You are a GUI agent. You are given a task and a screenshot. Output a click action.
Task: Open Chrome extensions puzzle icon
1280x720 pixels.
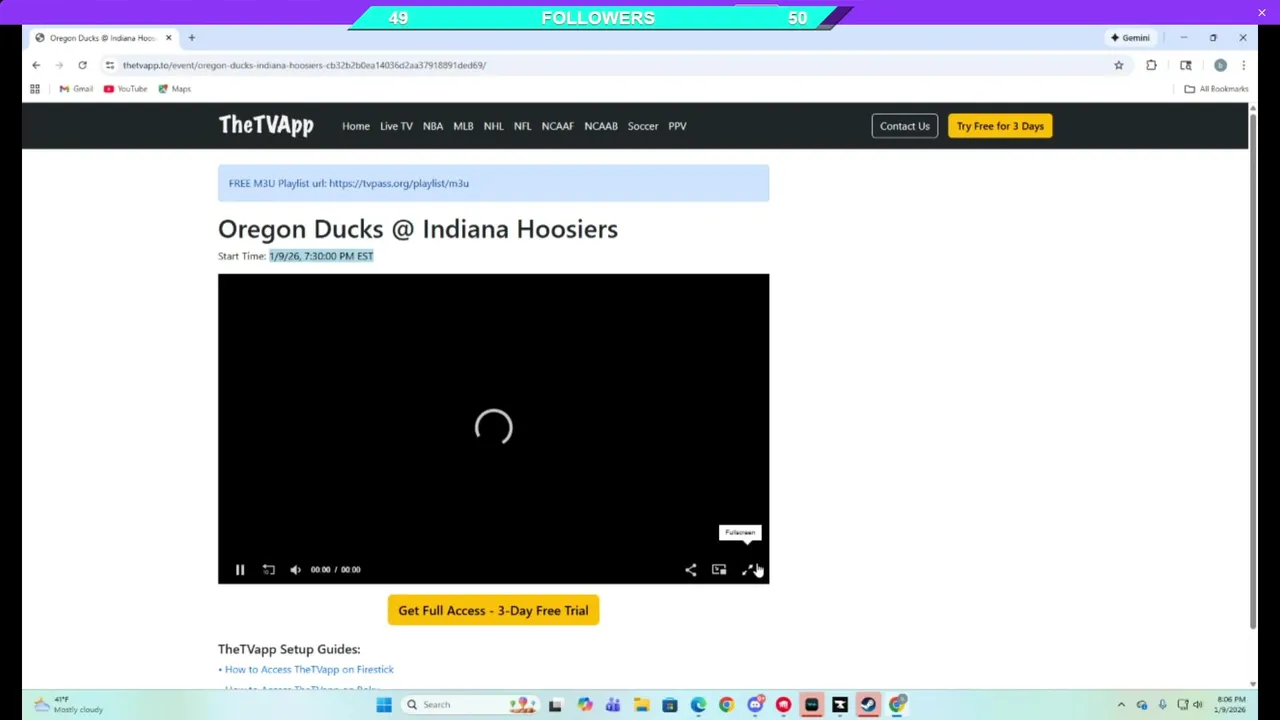1151,65
